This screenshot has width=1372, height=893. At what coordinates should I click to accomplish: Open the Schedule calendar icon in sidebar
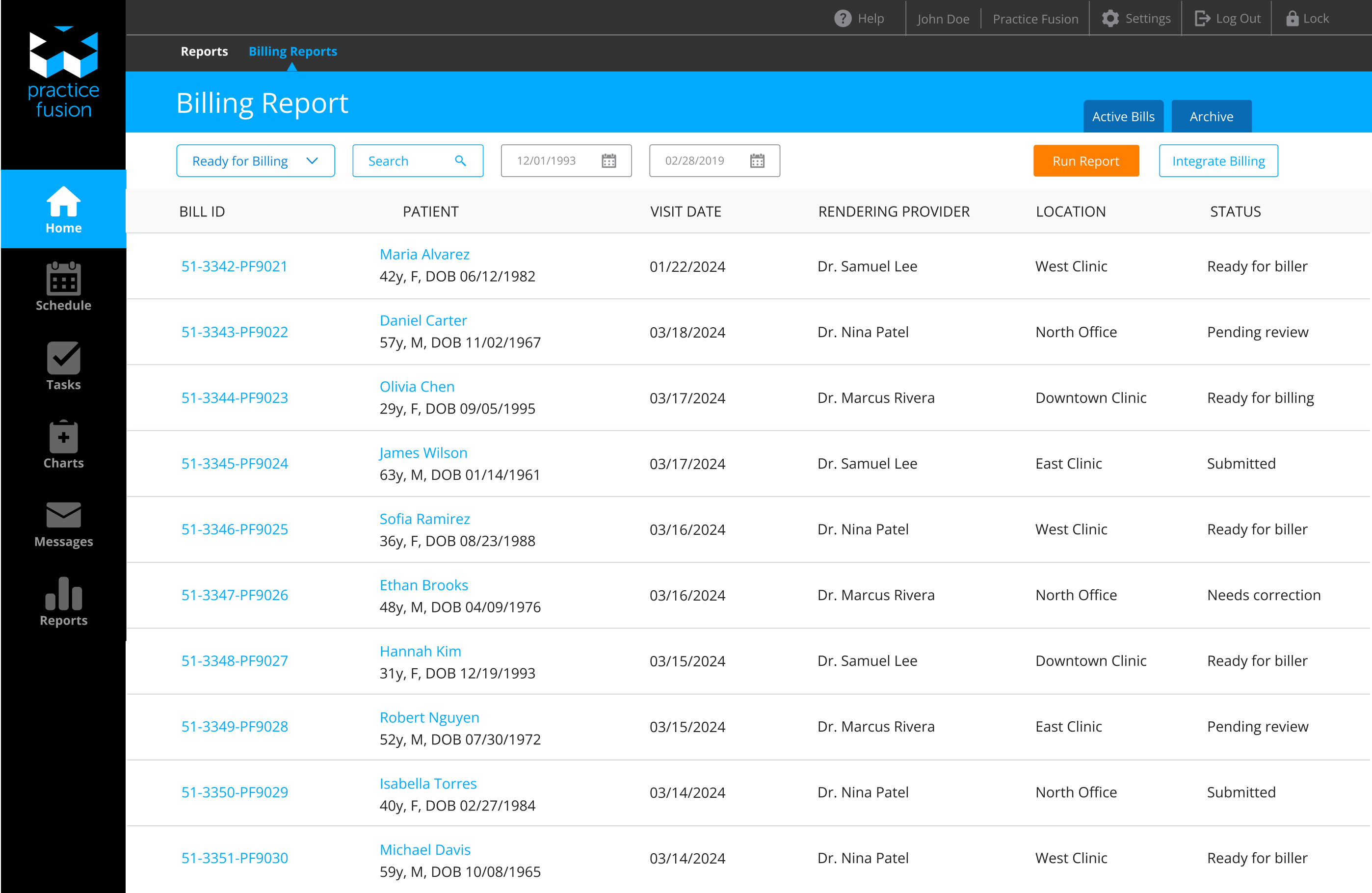(x=63, y=279)
